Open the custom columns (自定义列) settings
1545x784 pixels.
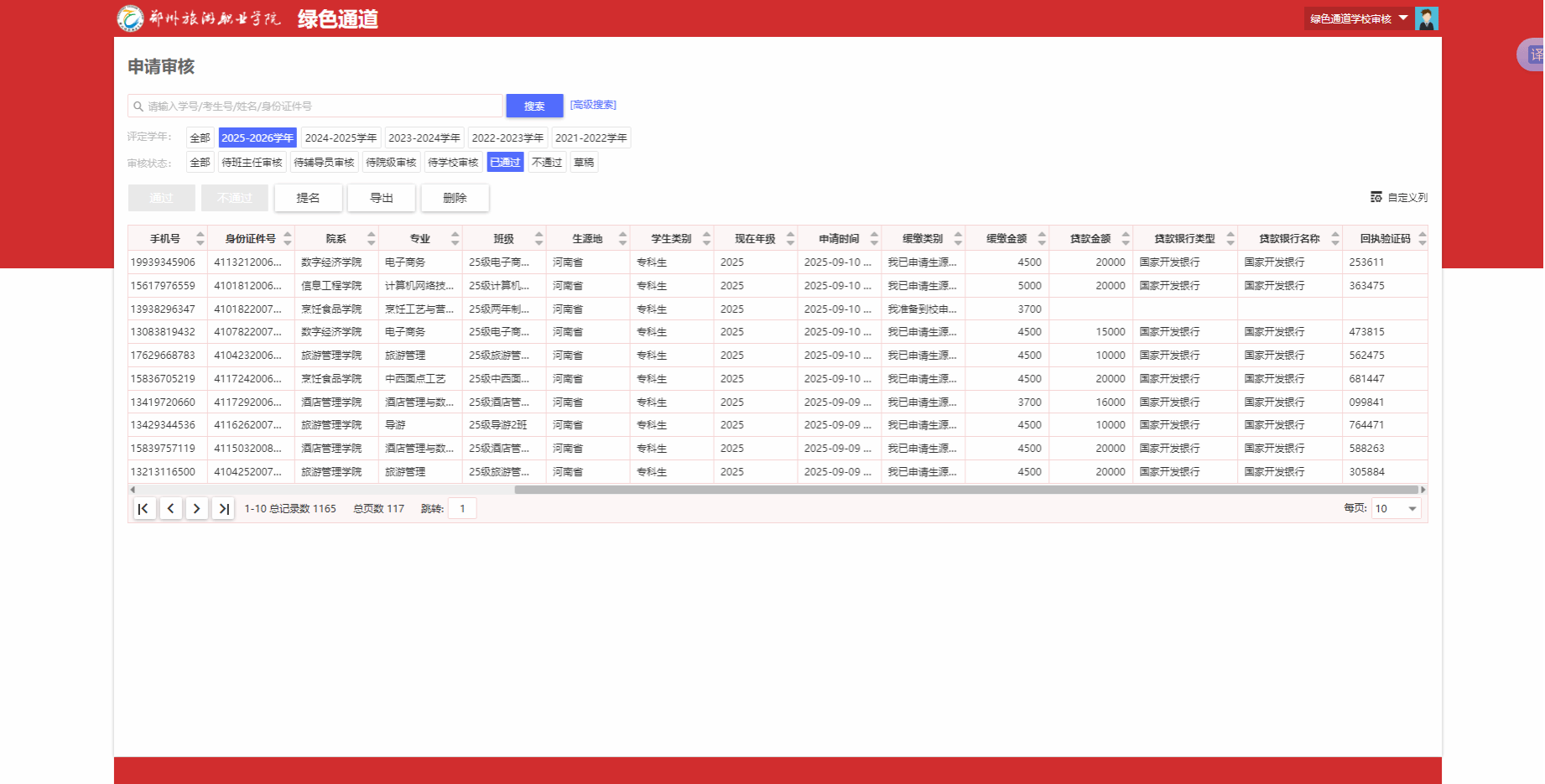pos(1398,198)
